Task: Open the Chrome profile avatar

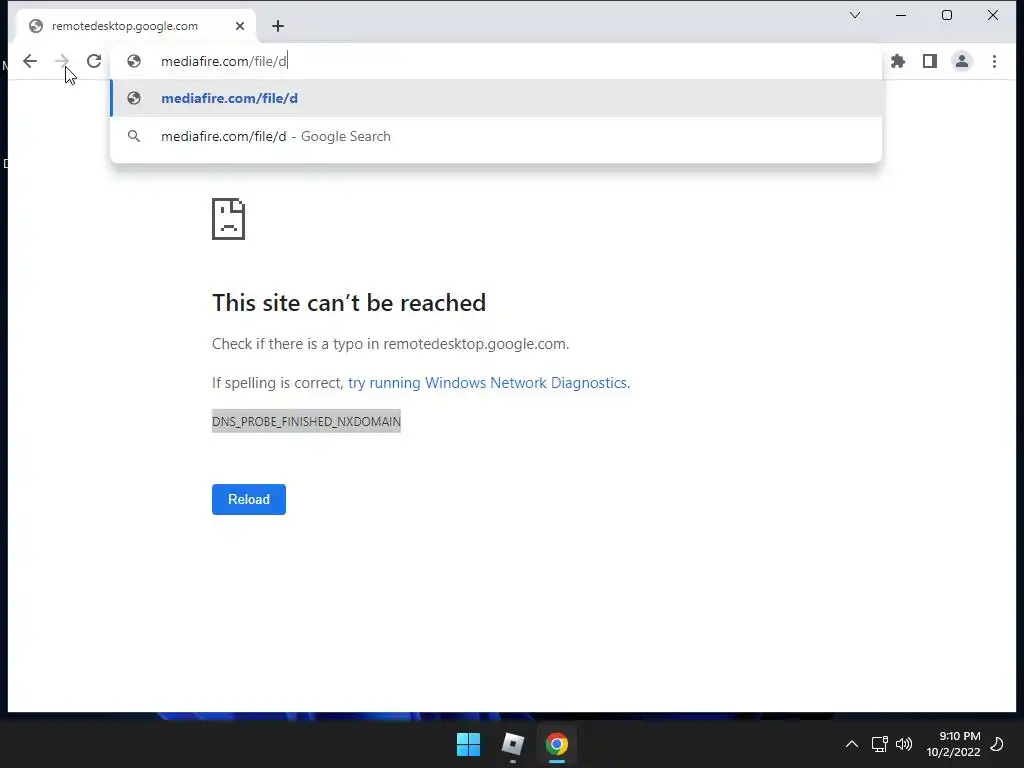Action: [x=962, y=61]
